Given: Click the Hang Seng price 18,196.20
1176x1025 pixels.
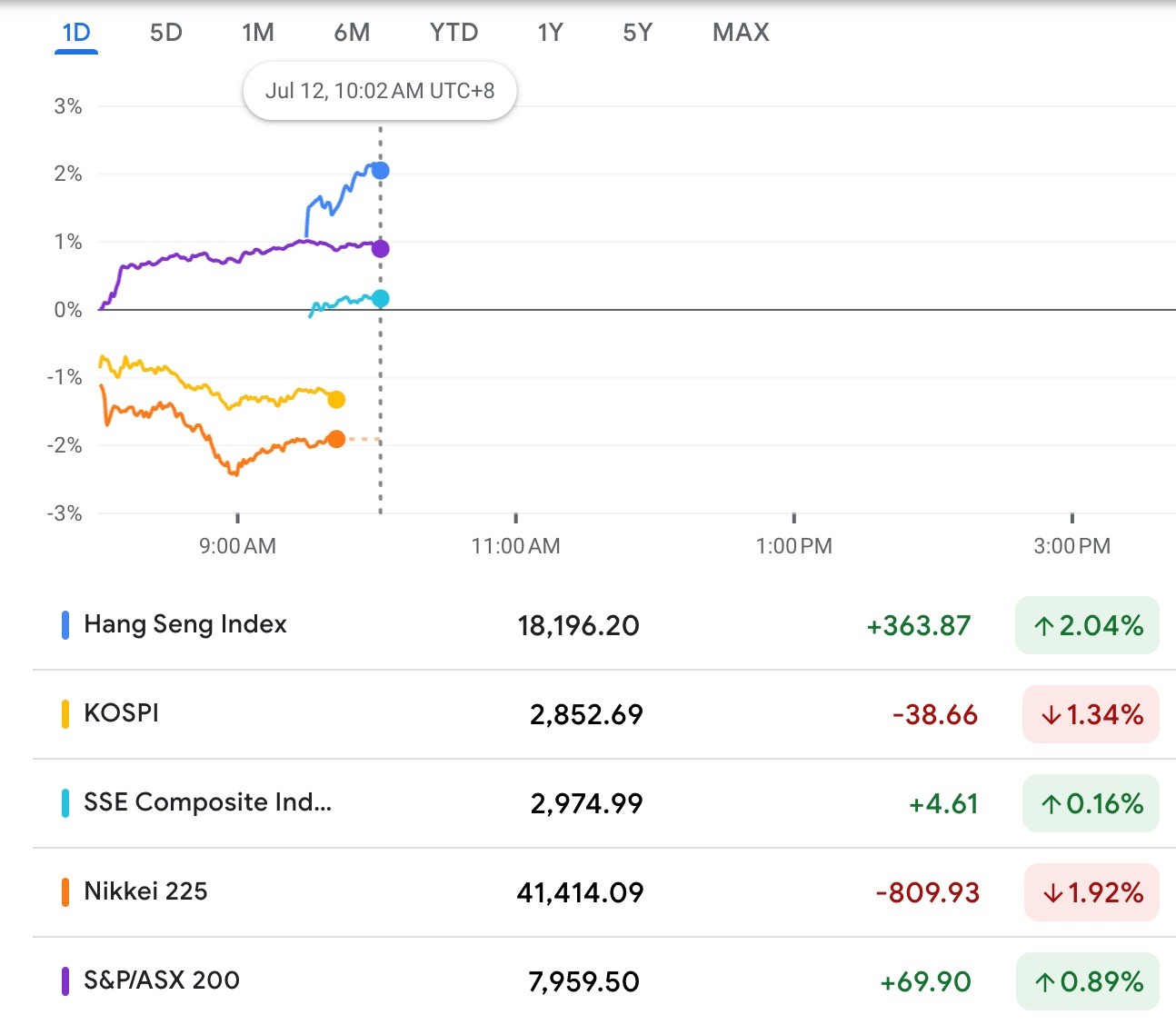Looking at the screenshot, I should point(579,625).
